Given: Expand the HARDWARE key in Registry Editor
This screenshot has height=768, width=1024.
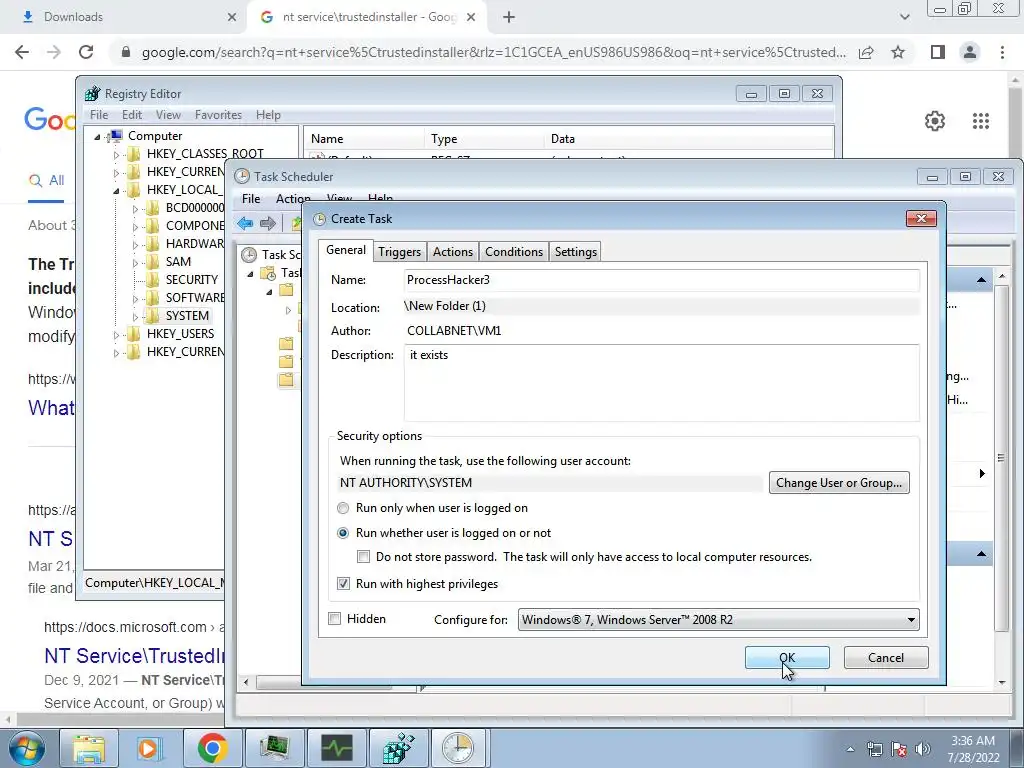Looking at the screenshot, I should pyautogui.click(x=135, y=245).
